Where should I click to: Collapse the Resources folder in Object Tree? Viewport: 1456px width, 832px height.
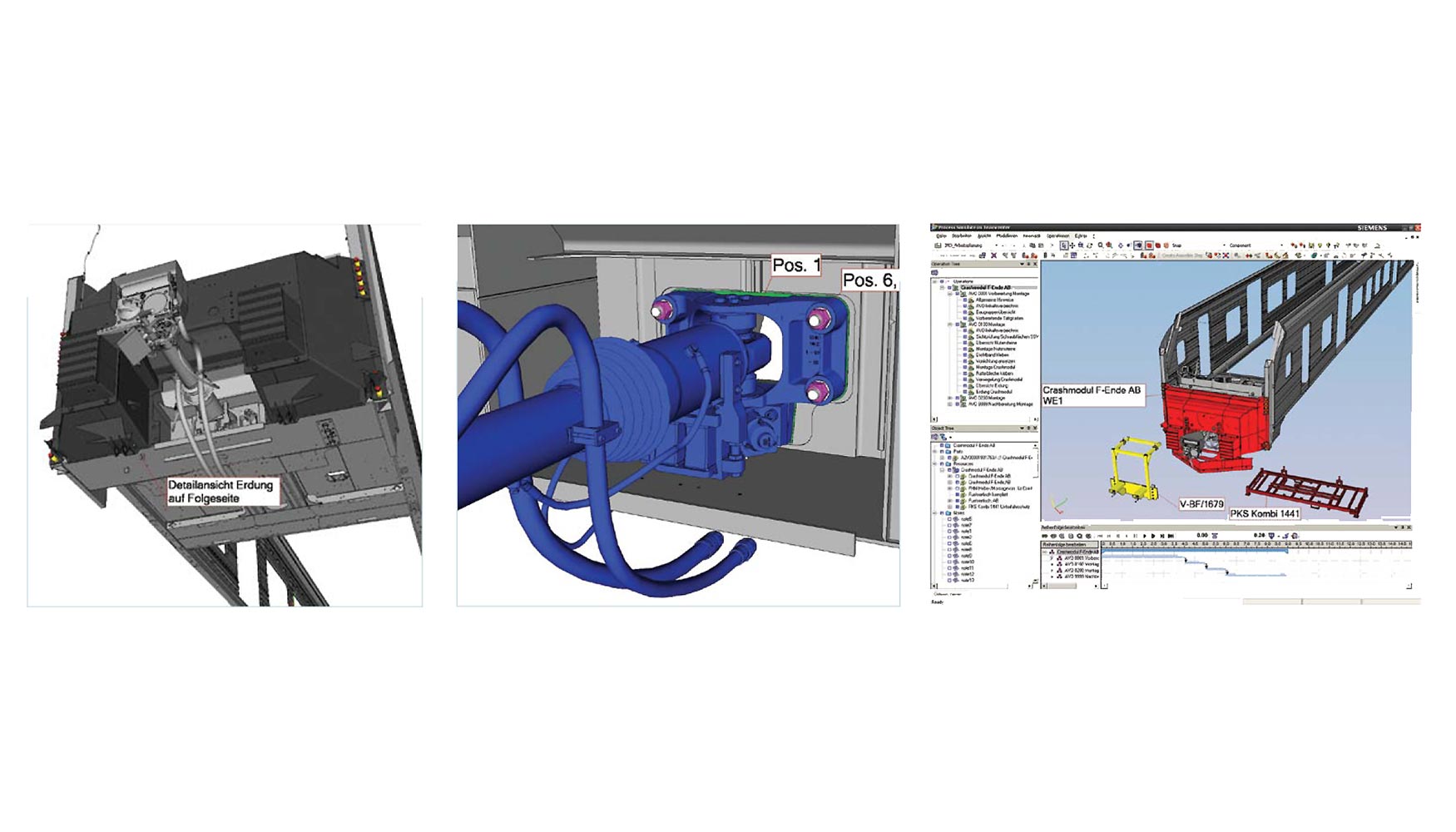935,463
